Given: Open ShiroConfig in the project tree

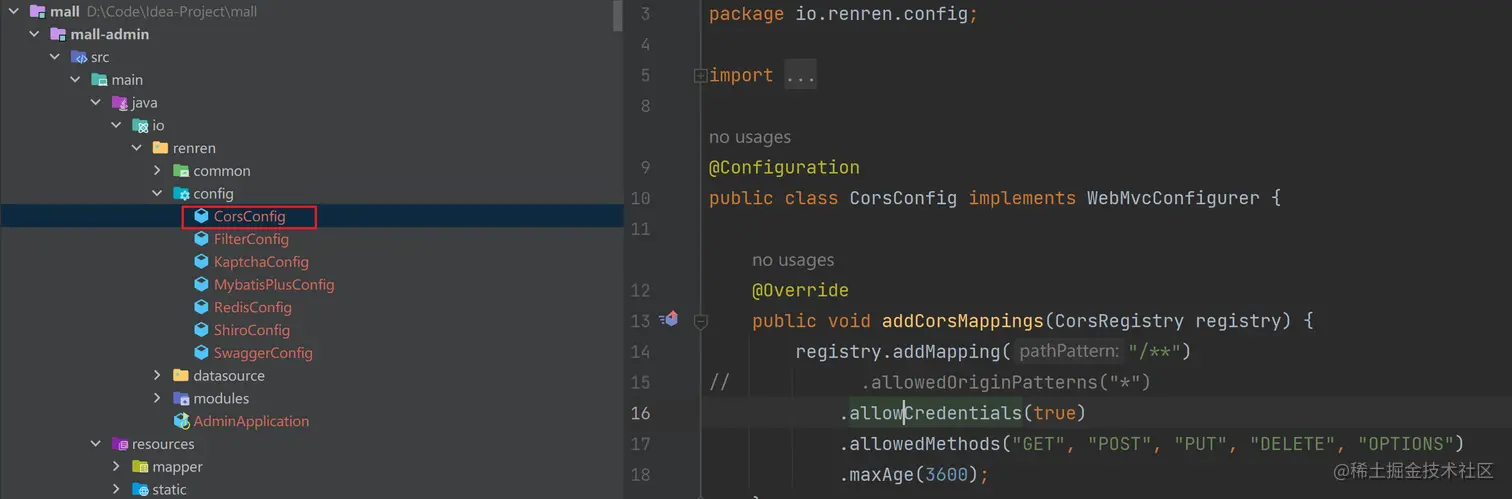Looking at the screenshot, I should [x=252, y=330].
